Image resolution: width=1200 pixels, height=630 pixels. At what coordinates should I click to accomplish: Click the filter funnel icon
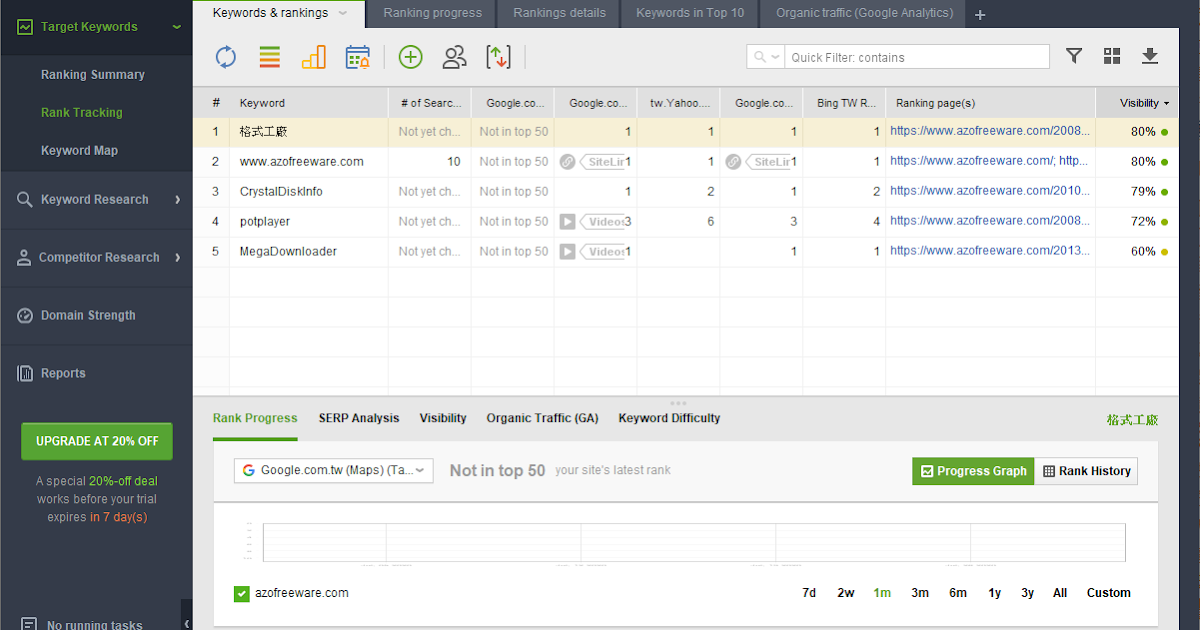coord(1074,56)
